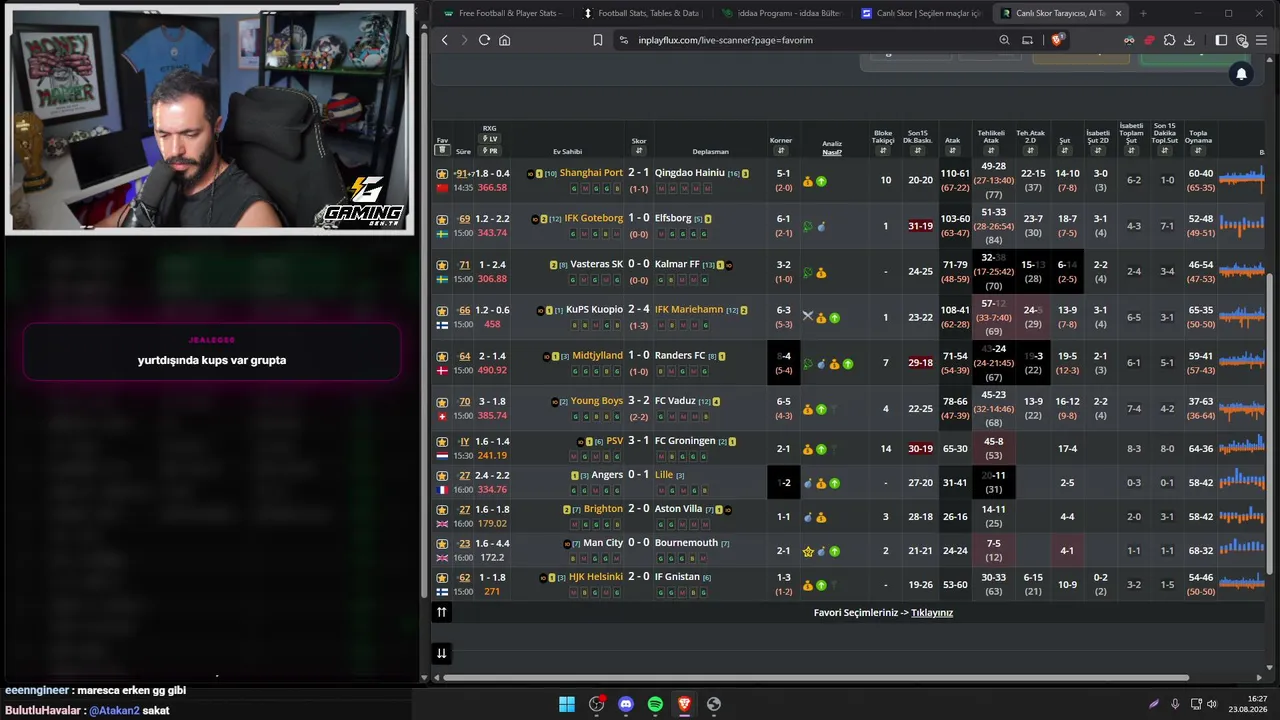Click green up-arrow icon in Young Boys row

821,409
